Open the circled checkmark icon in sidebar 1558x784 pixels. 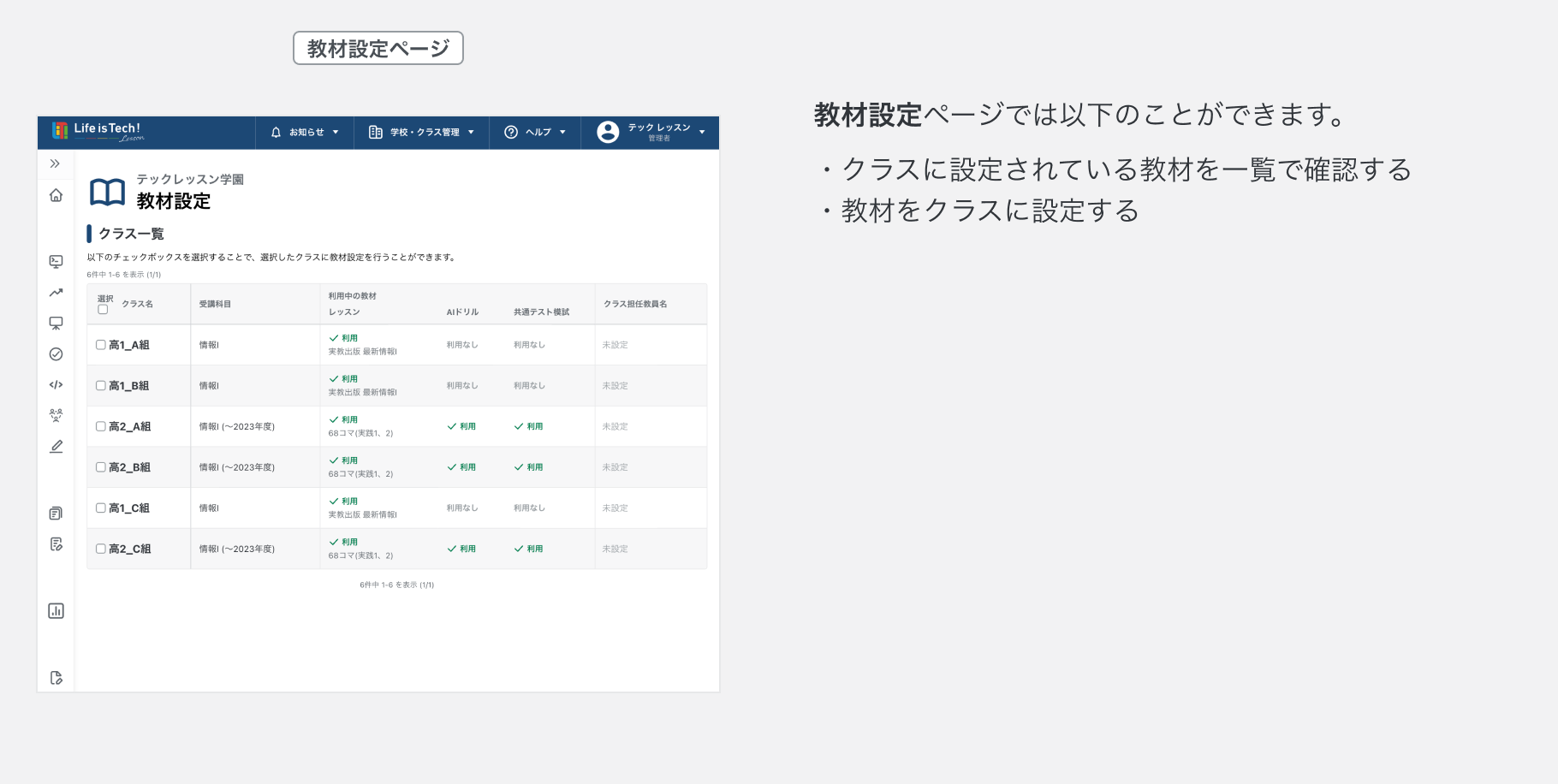click(x=56, y=354)
